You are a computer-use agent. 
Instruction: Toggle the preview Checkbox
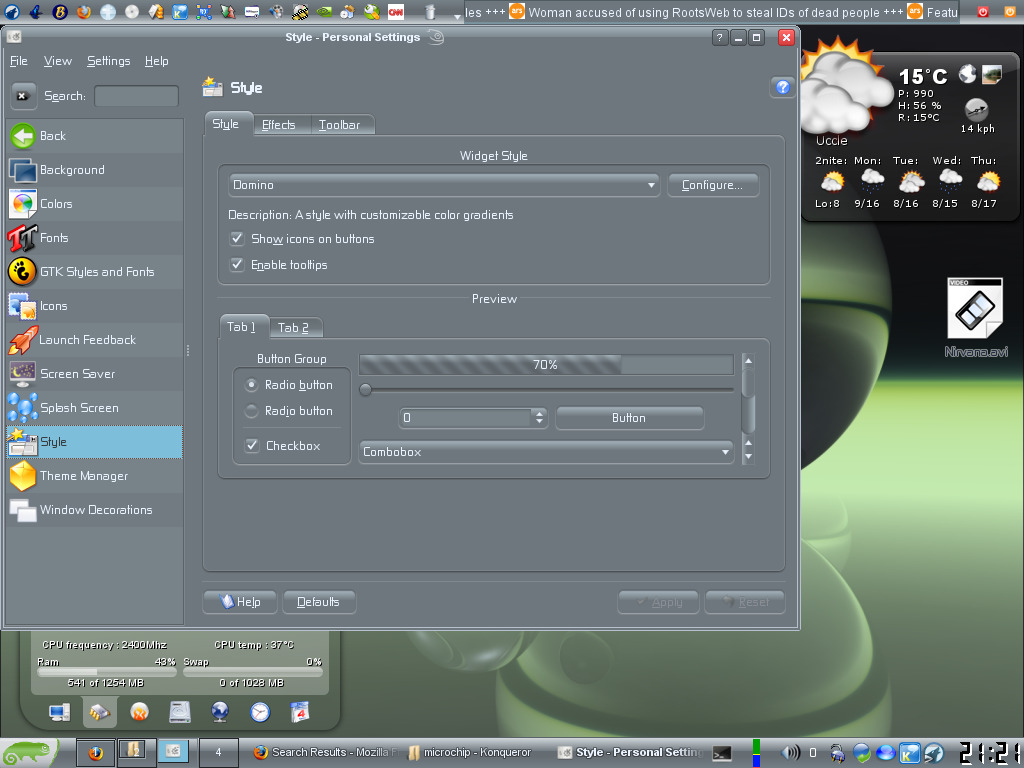[251, 445]
